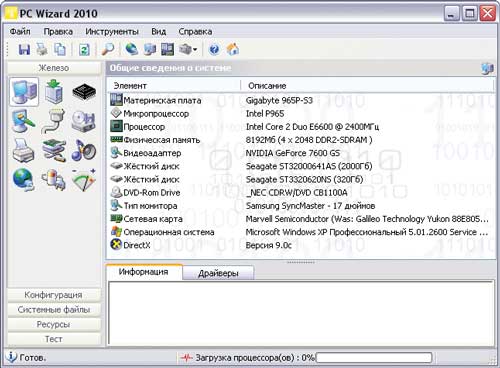
Task: Select the Операционная система row
Action: [x=300, y=232]
